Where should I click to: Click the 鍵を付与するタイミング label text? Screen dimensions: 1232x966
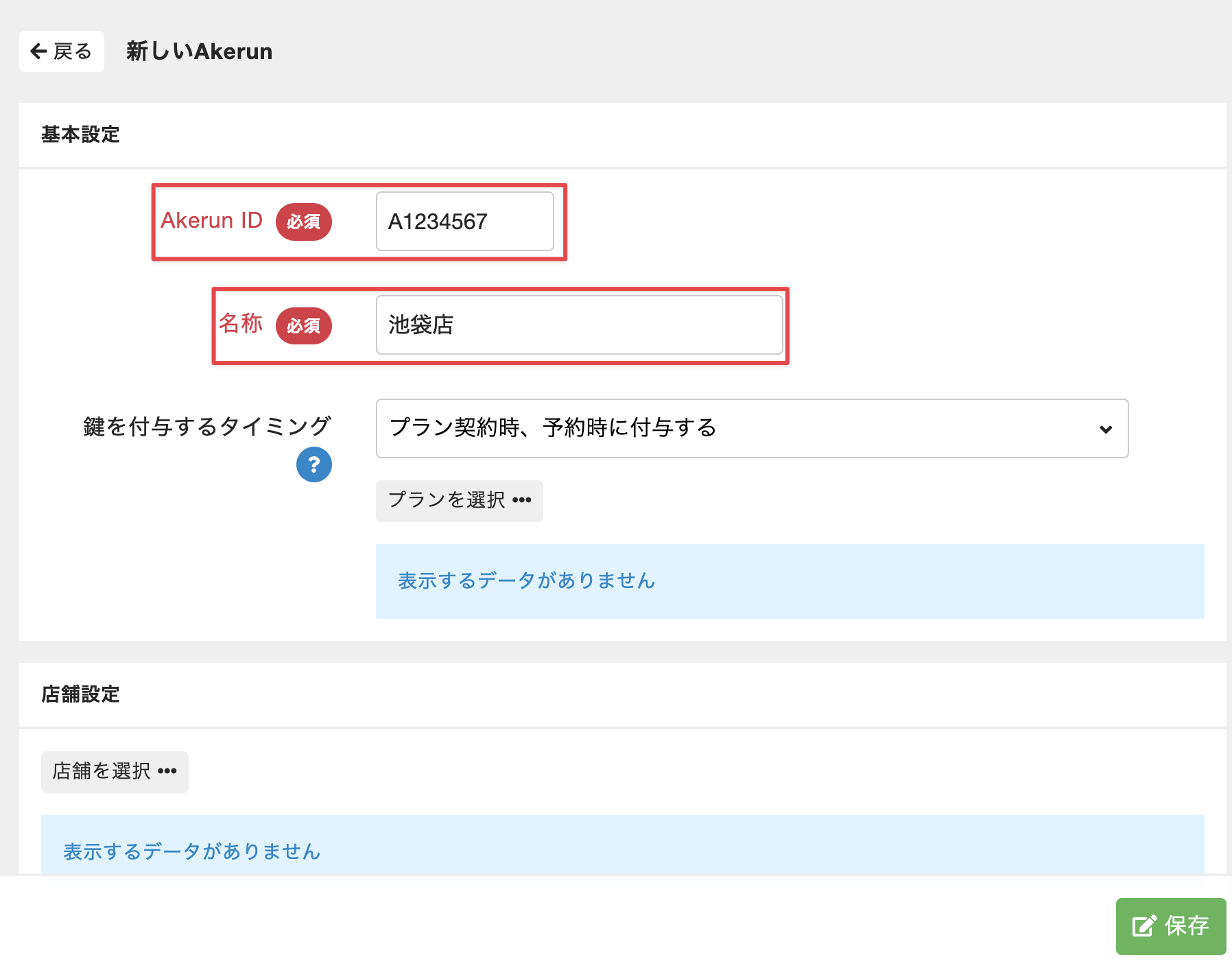[207, 427]
